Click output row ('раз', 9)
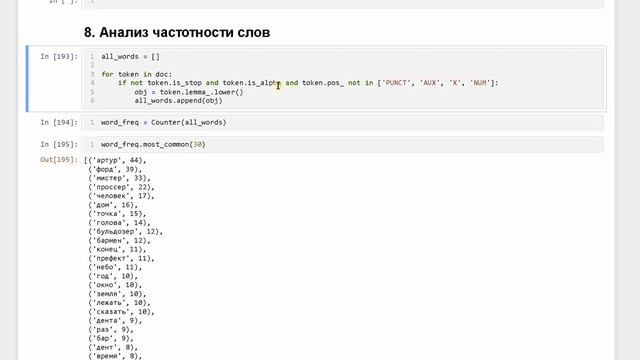The width and height of the screenshot is (640, 360). (111, 330)
